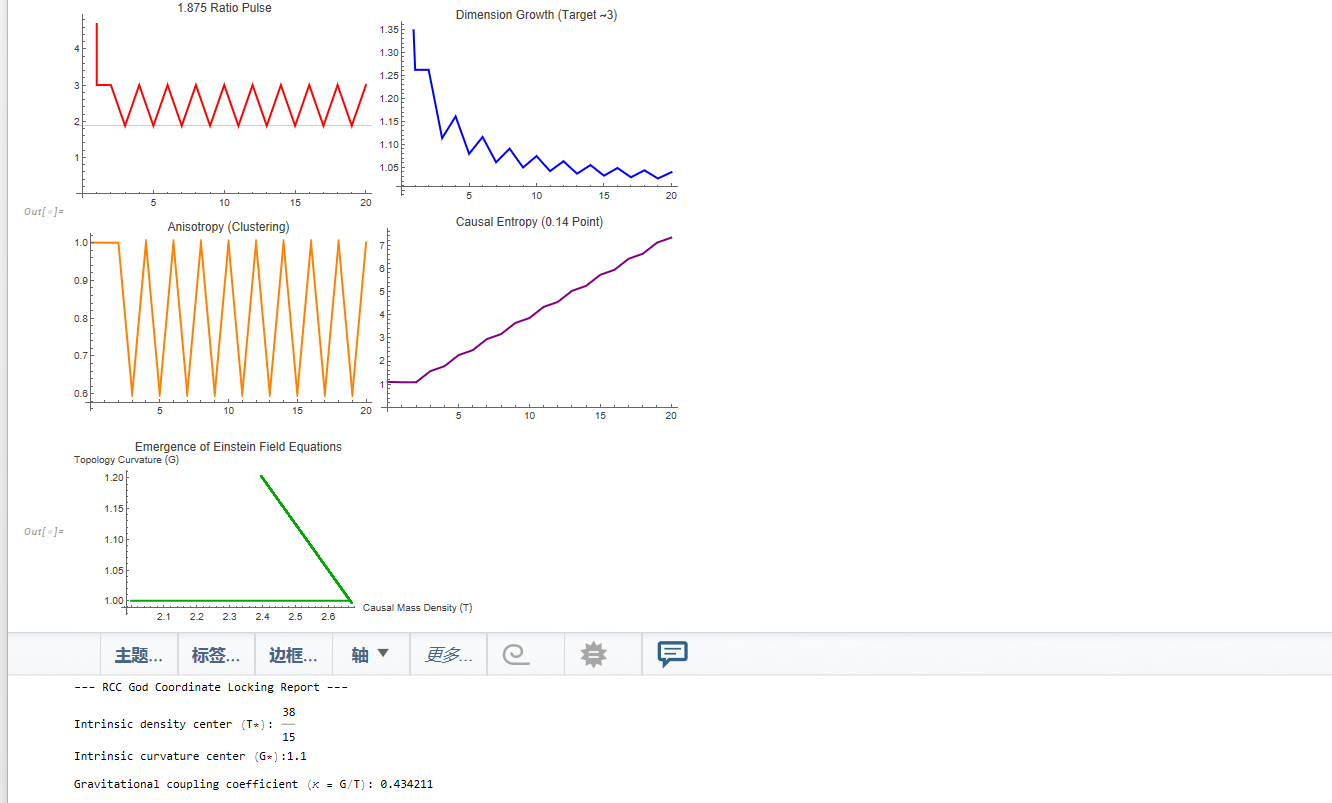The height and width of the screenshot is (803, 1332).
Task: Click the Out label beside the four-plot grid
Action: 44,212
